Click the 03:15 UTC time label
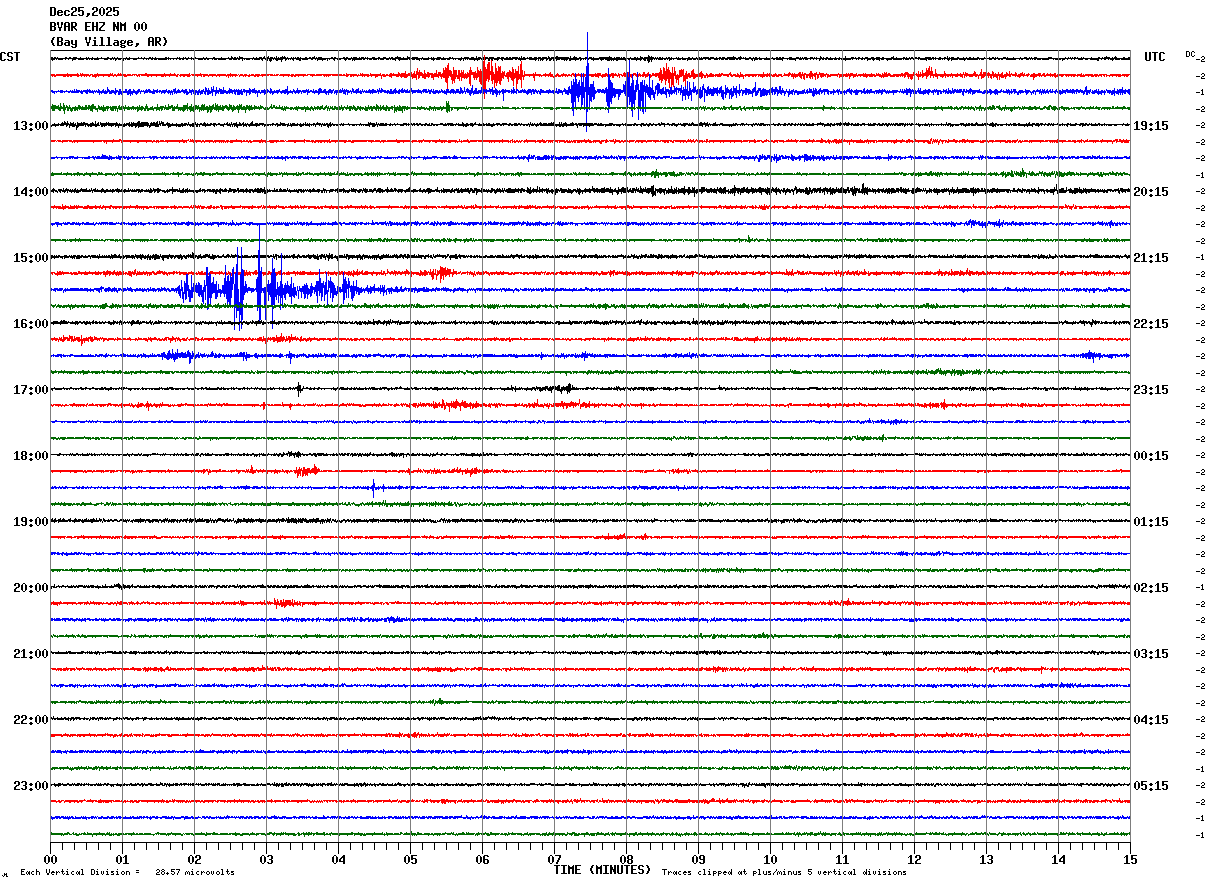The image size is (1210, 886). pyautogui.click(x=1151, y=654)
